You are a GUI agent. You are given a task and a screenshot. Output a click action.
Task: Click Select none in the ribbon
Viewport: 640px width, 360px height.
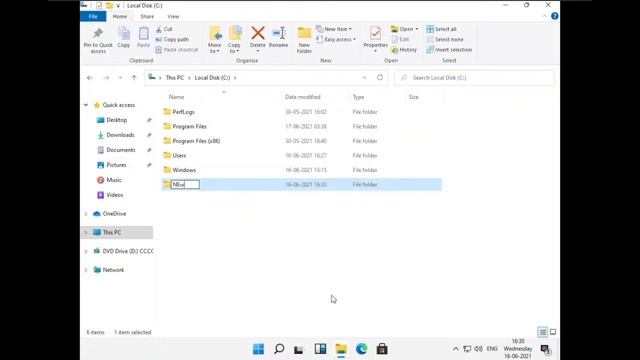[x=444, y=40]
